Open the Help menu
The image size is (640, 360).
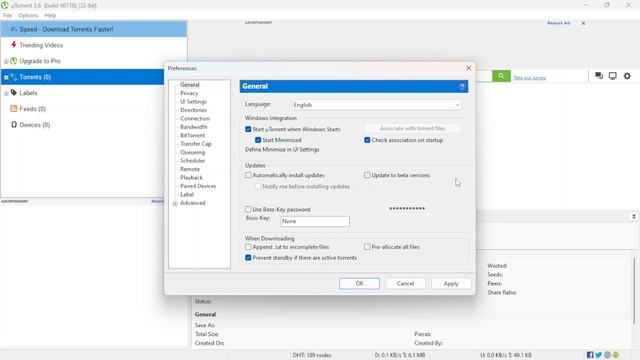point(50,15)
